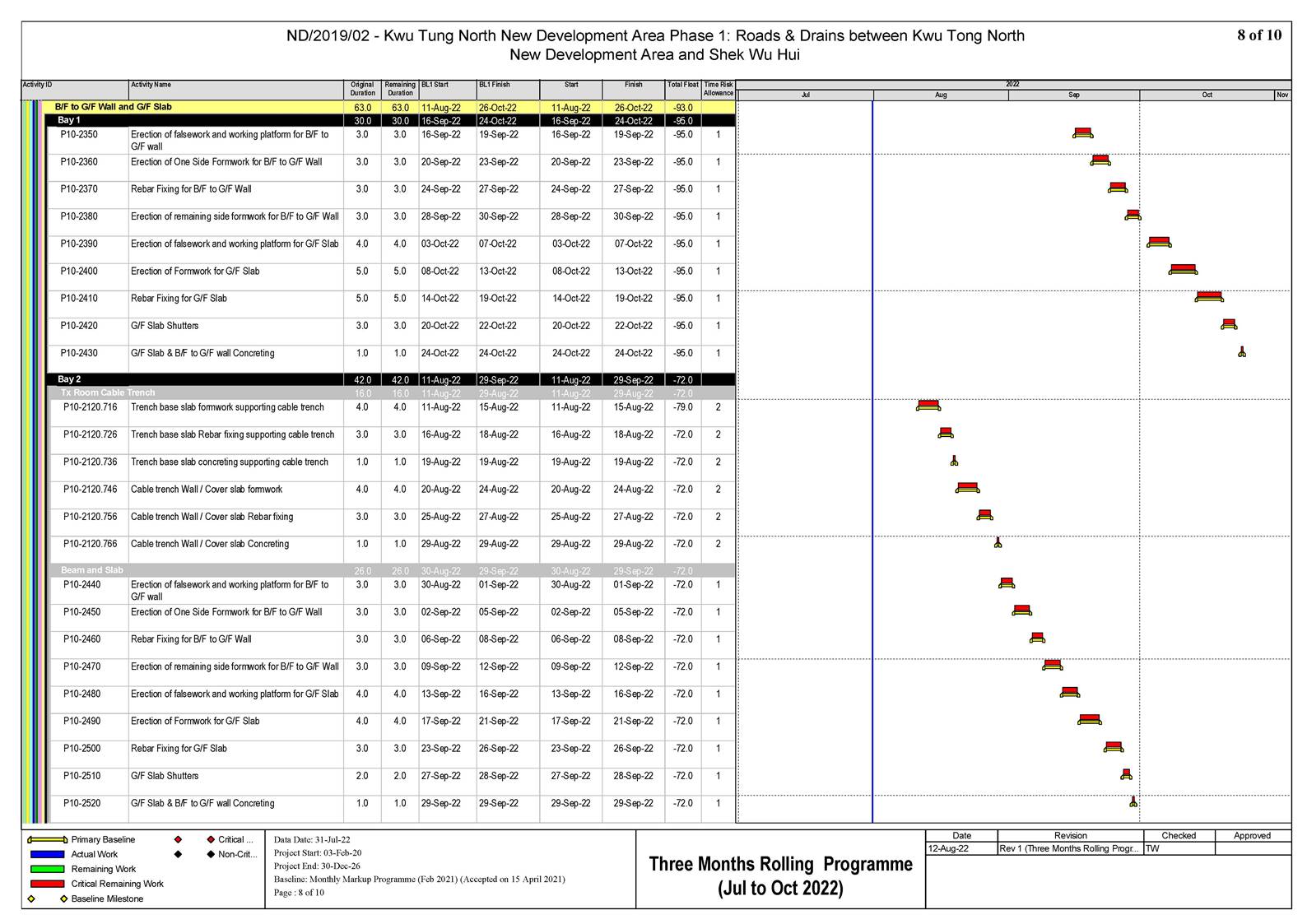Click the Approved column header in revision box

pos(1252,836)
